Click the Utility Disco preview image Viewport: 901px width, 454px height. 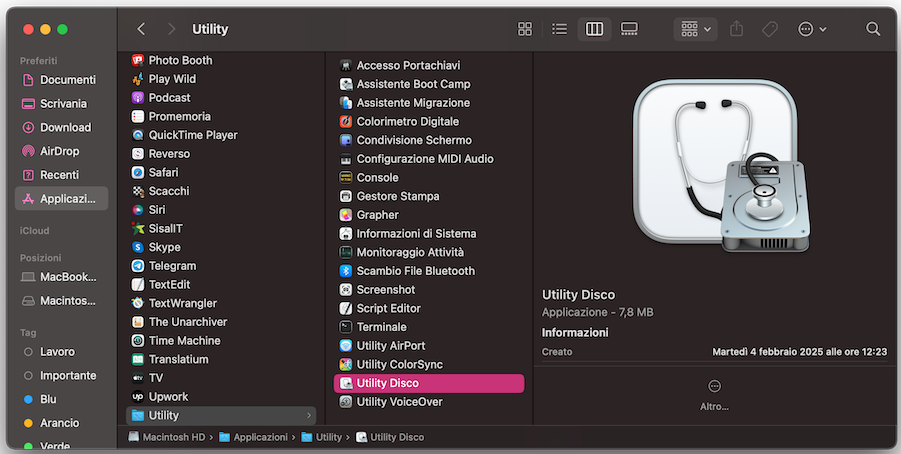coord(721,166)
